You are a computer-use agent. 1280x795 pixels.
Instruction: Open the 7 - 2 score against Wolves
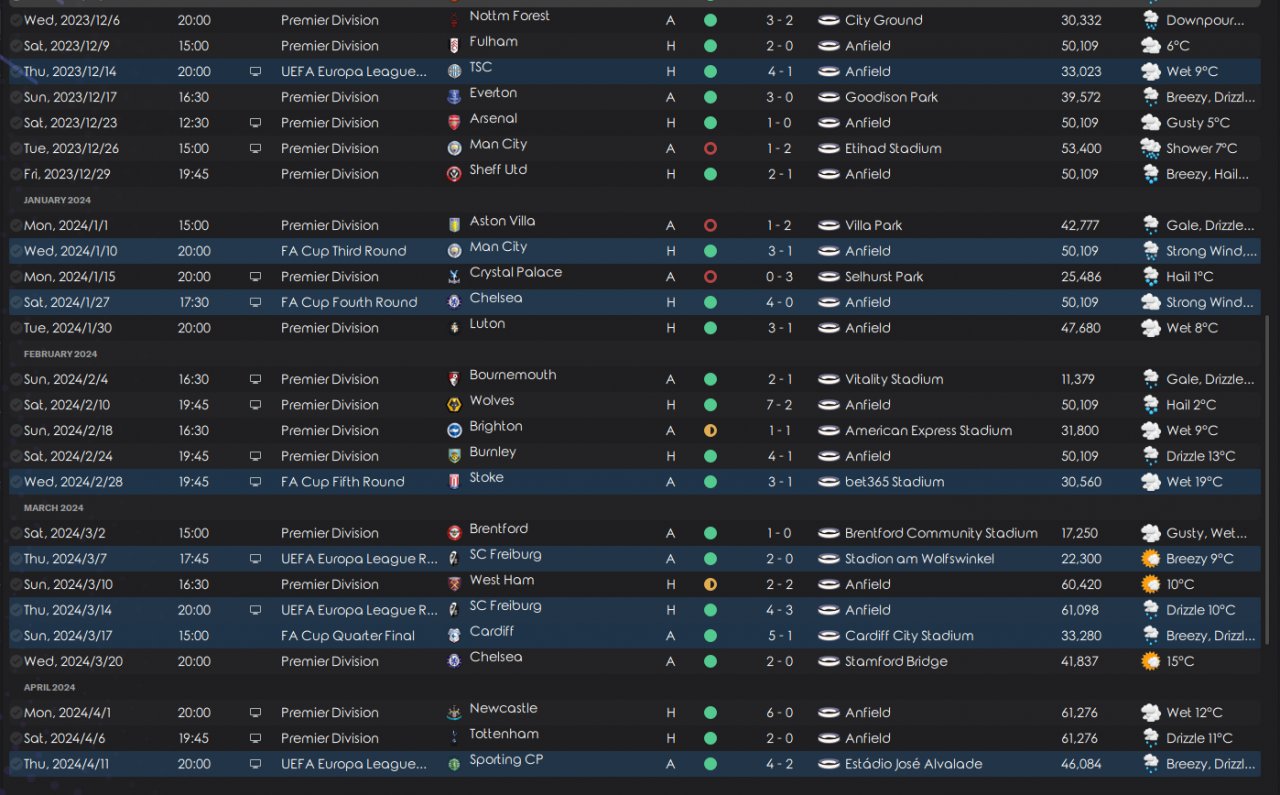coord(780,405)
